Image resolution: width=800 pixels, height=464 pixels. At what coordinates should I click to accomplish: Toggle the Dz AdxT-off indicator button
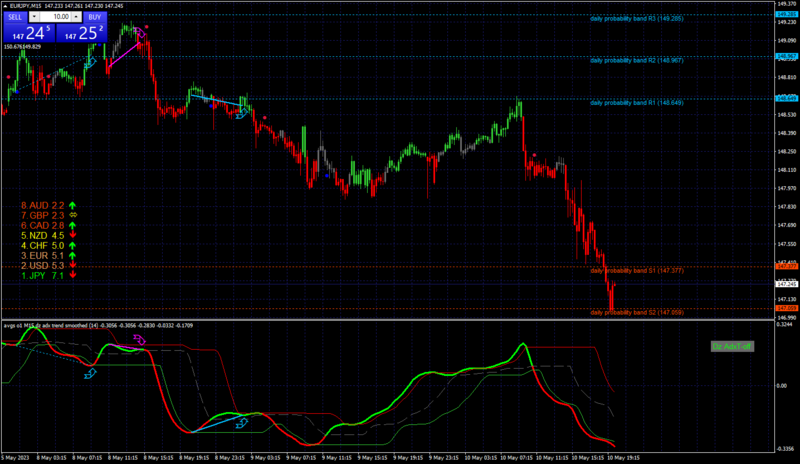[x=732, y=347]
